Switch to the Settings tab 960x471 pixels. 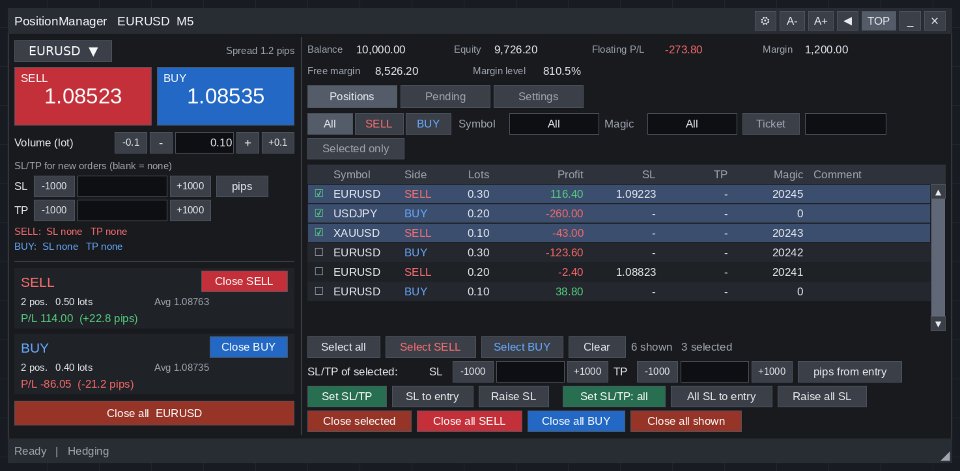pyautogui.click(x=538, y=96)
